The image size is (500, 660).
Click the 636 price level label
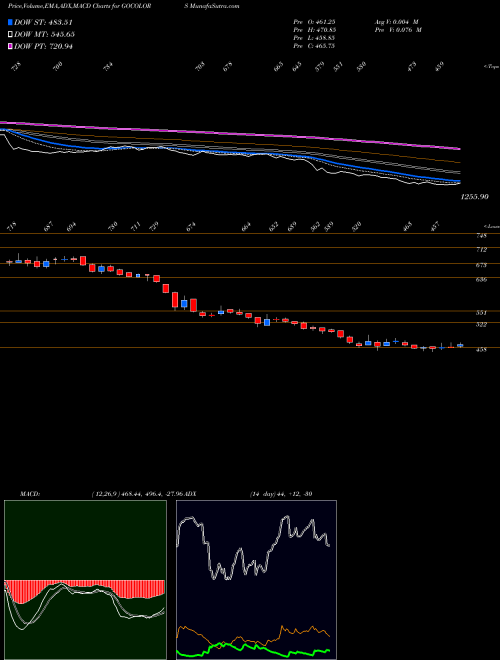482,279
